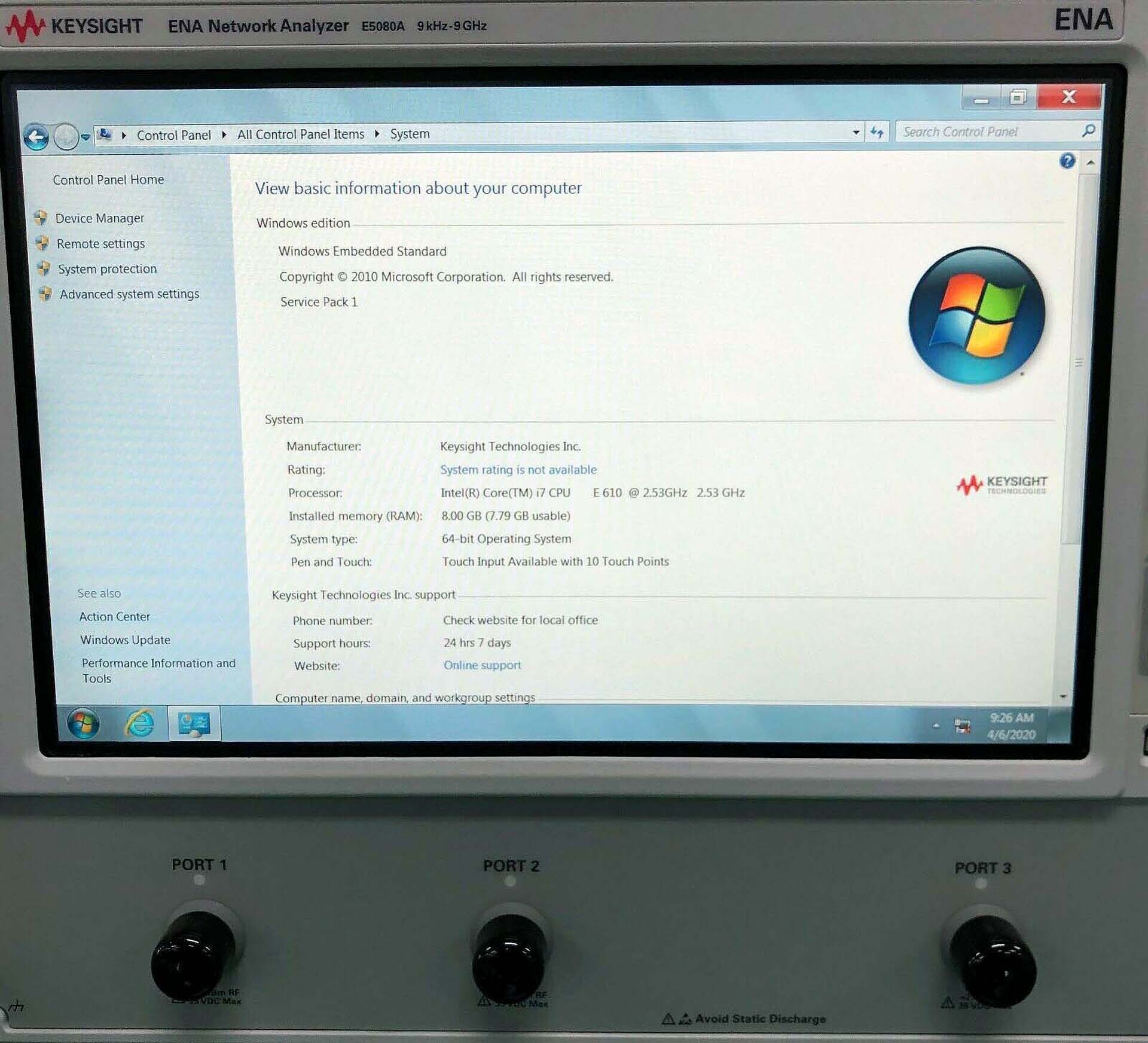Click the Back navigation arrow
This screenshot has width=1148, height=1043.
click(36, 137)
